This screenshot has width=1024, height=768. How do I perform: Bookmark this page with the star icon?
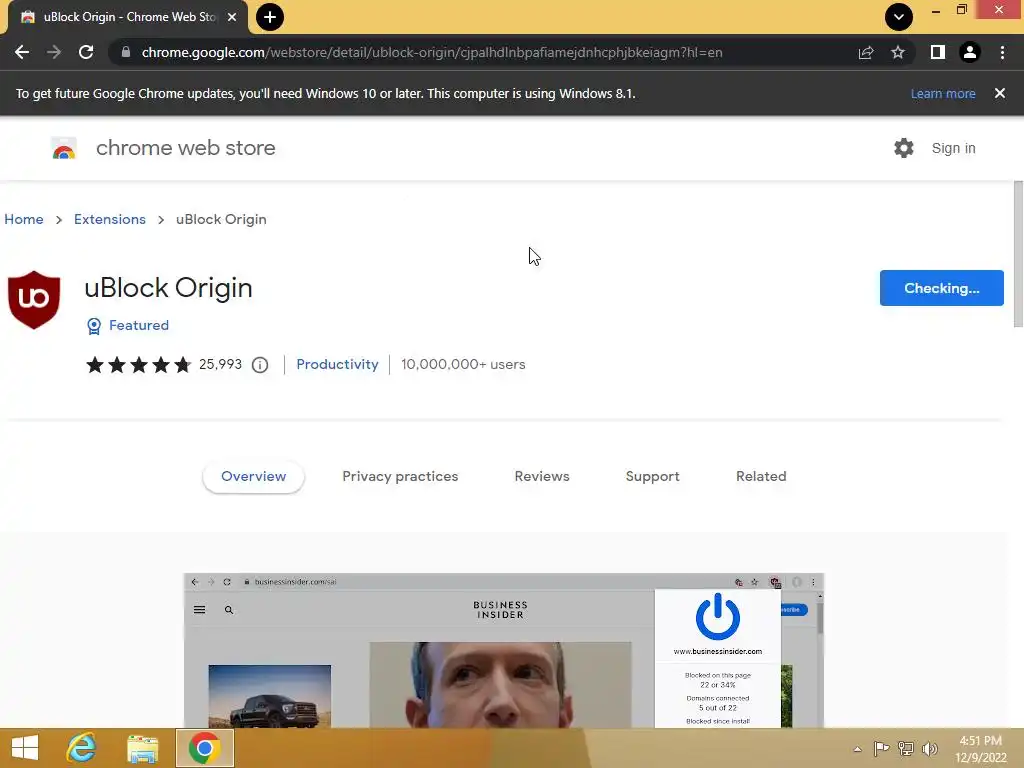click(x=898, y=52)
